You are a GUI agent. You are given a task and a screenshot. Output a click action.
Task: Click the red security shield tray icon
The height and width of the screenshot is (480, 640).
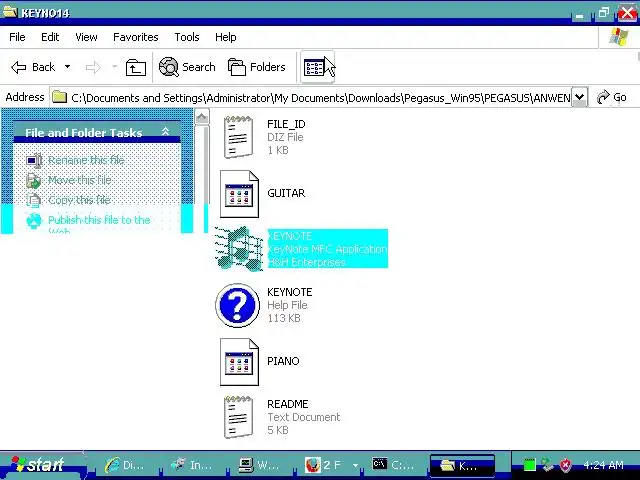tap(565, 465)
